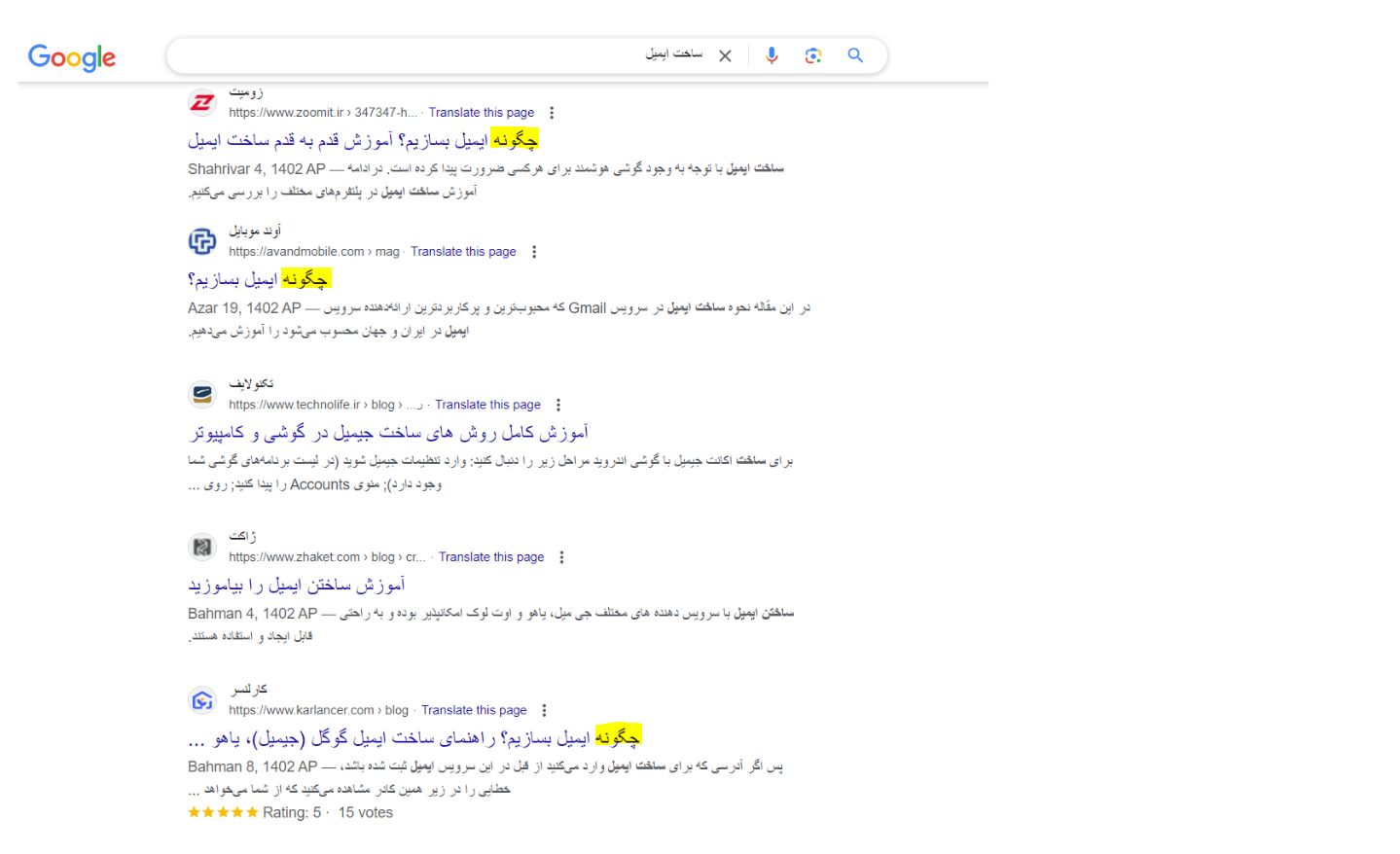Translate the avandmobile.com result page
Viewport: 1400px width, 854px height.
coord(463,252)
